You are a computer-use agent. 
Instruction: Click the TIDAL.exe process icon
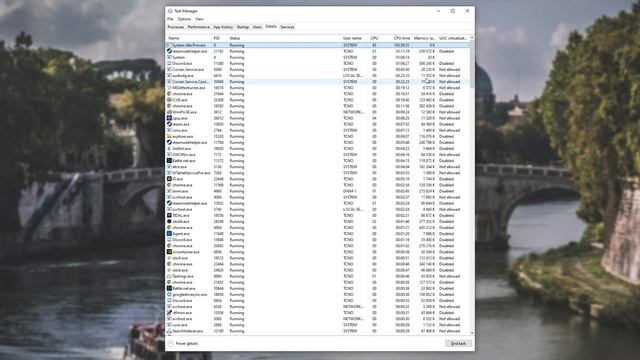pos(169,215)
